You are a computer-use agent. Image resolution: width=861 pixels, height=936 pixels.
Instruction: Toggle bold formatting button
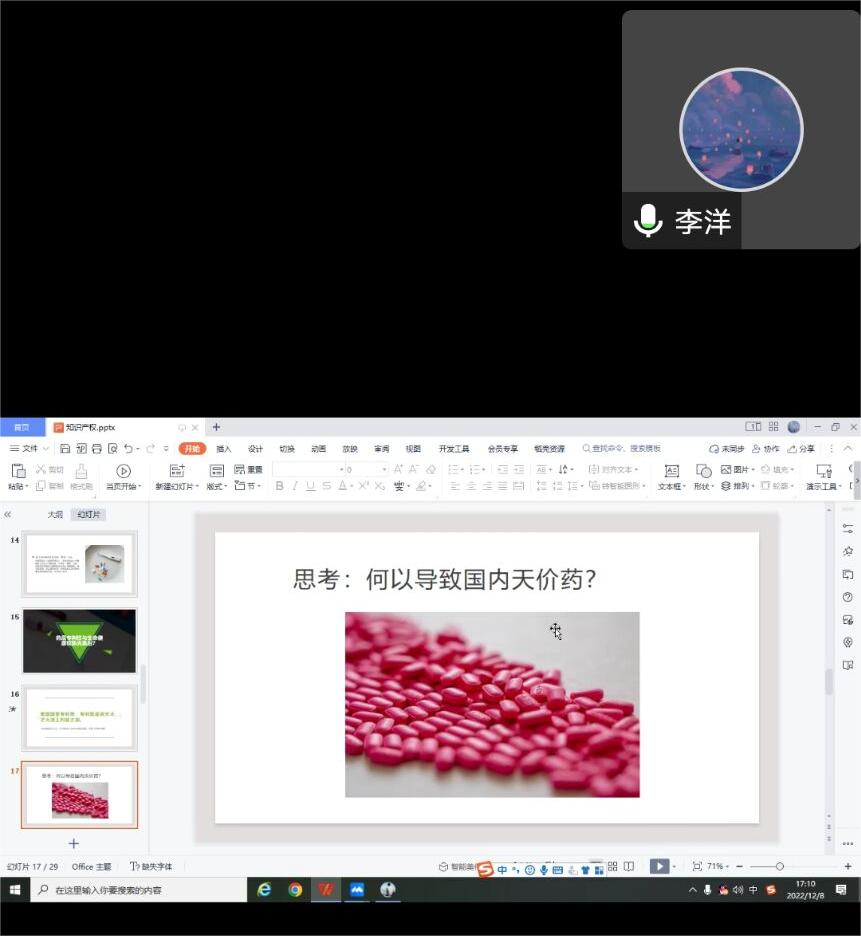click(x=280, y=486)
